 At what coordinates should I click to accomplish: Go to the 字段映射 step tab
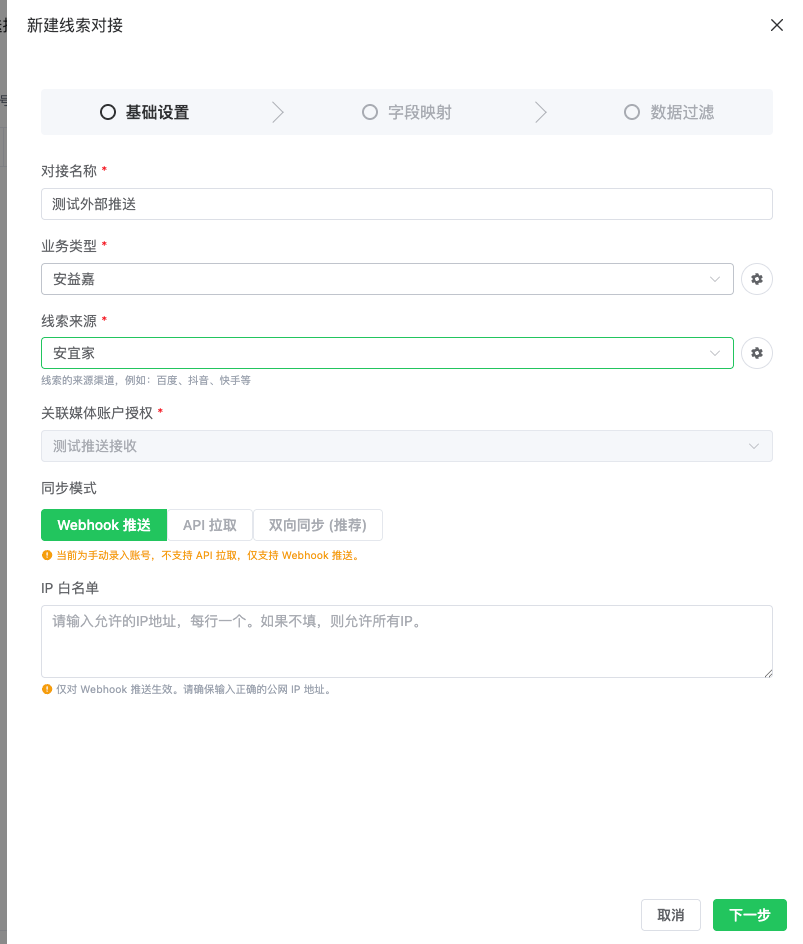pos(407,112)
